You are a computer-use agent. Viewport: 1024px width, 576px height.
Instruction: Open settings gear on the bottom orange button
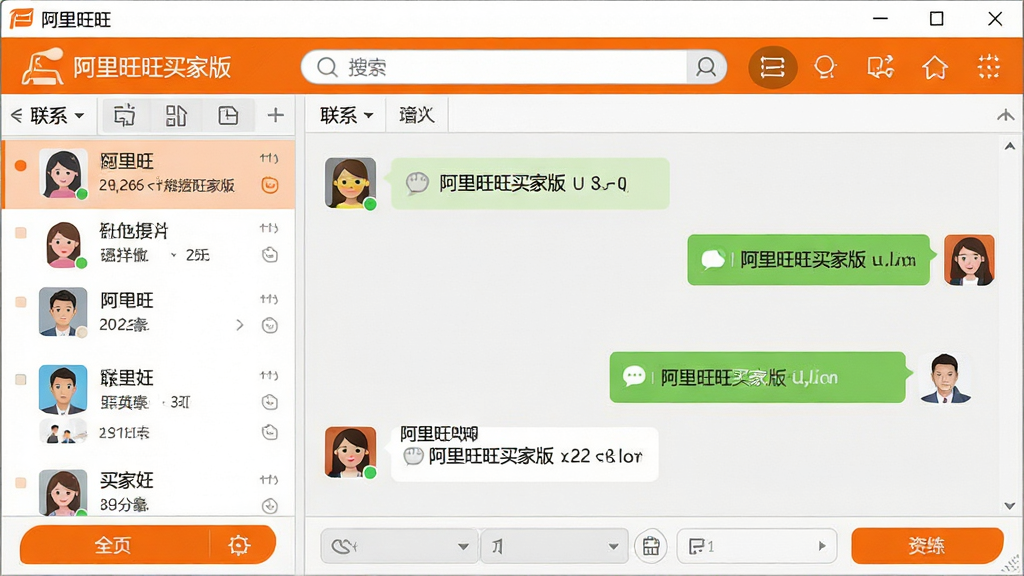239,545
